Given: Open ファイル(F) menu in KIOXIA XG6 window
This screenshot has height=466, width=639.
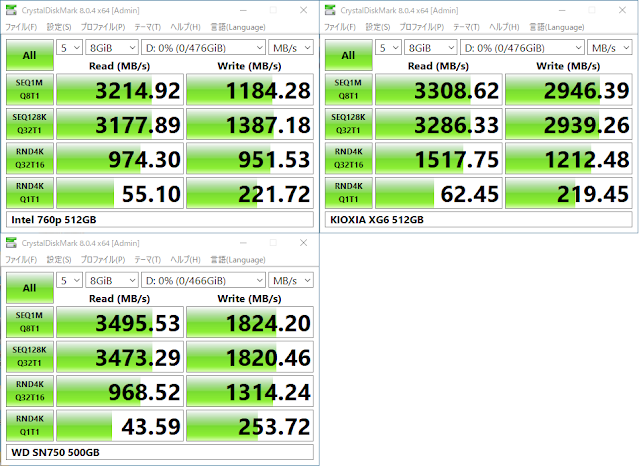Looking at the screenshot, I should [x=339, y=27].
